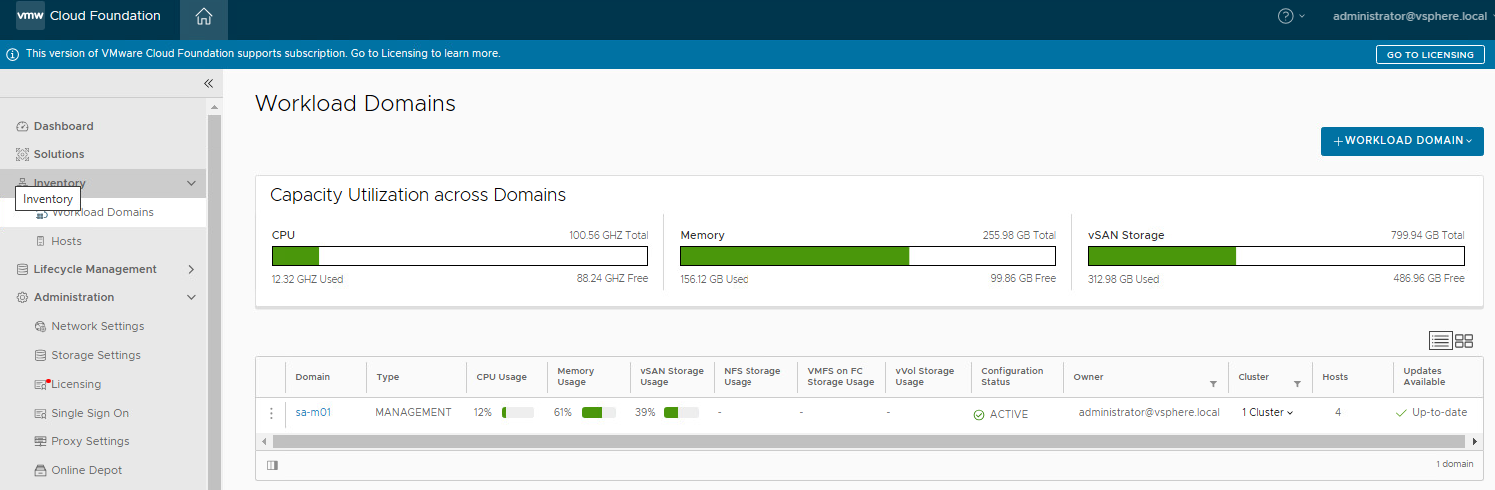Click the vSAN Storage Usage column header
1495x490 pixels.
point(672,377)
